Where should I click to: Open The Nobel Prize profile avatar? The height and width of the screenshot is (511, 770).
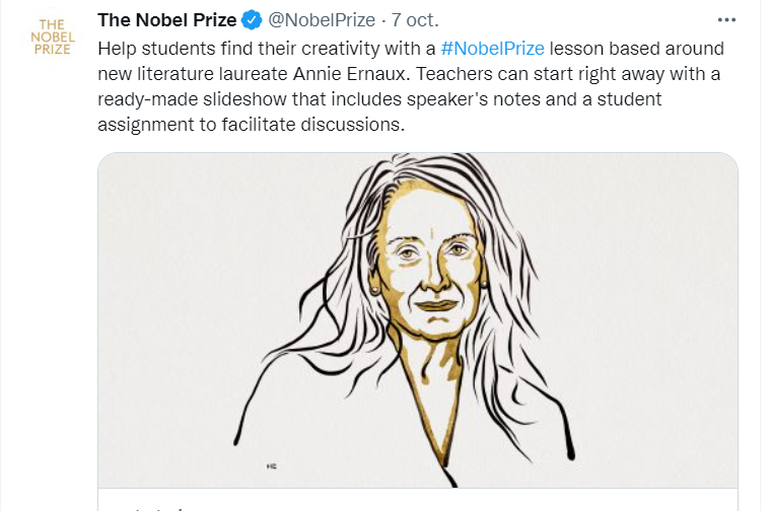tap(48, 35)
